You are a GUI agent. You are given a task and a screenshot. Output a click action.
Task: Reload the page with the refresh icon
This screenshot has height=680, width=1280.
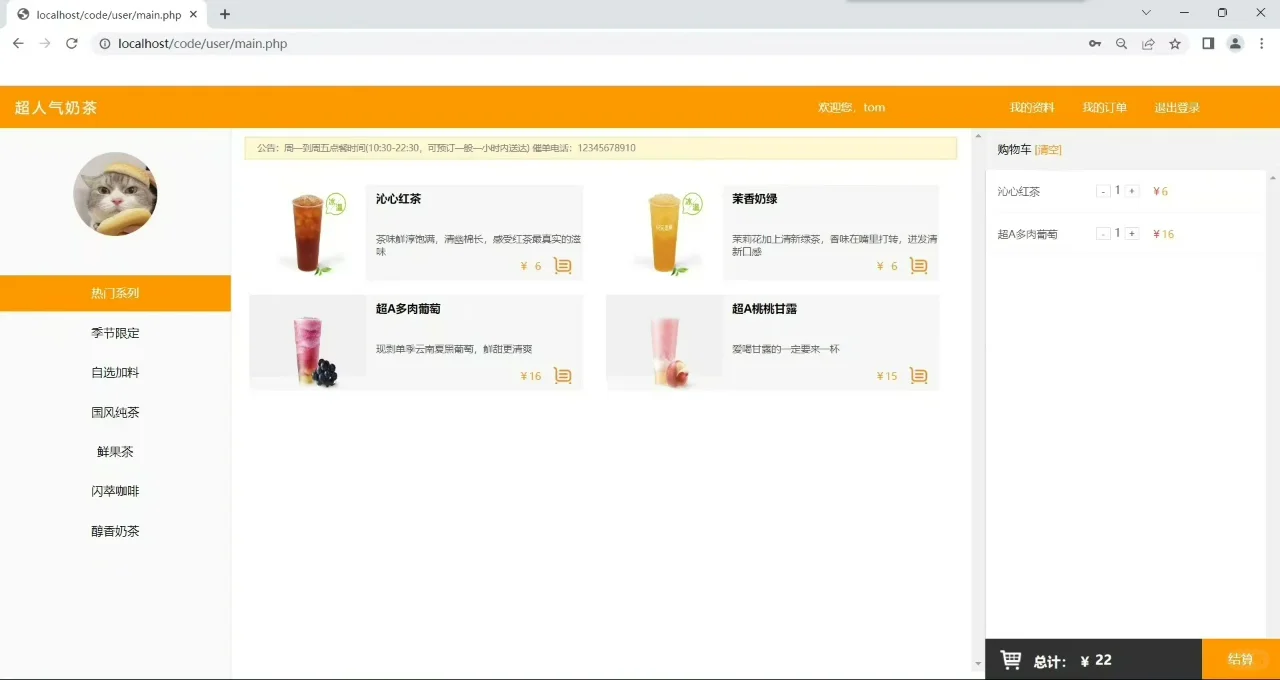(x=70, y=44)
